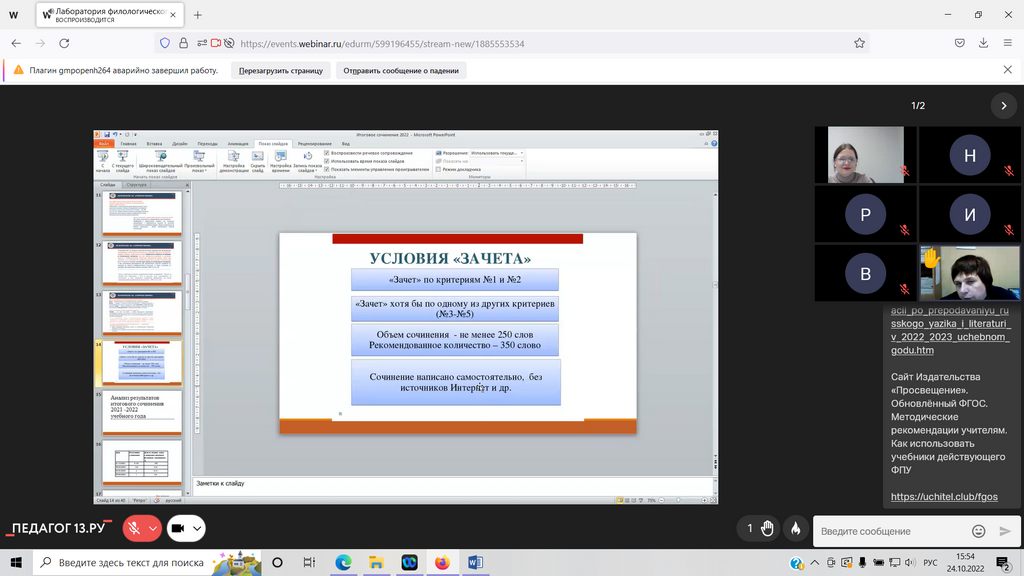Open the 'Разрешение' dropdown in PowerPoint
This screenshot has width=1024, height=576.
(497, 153)
